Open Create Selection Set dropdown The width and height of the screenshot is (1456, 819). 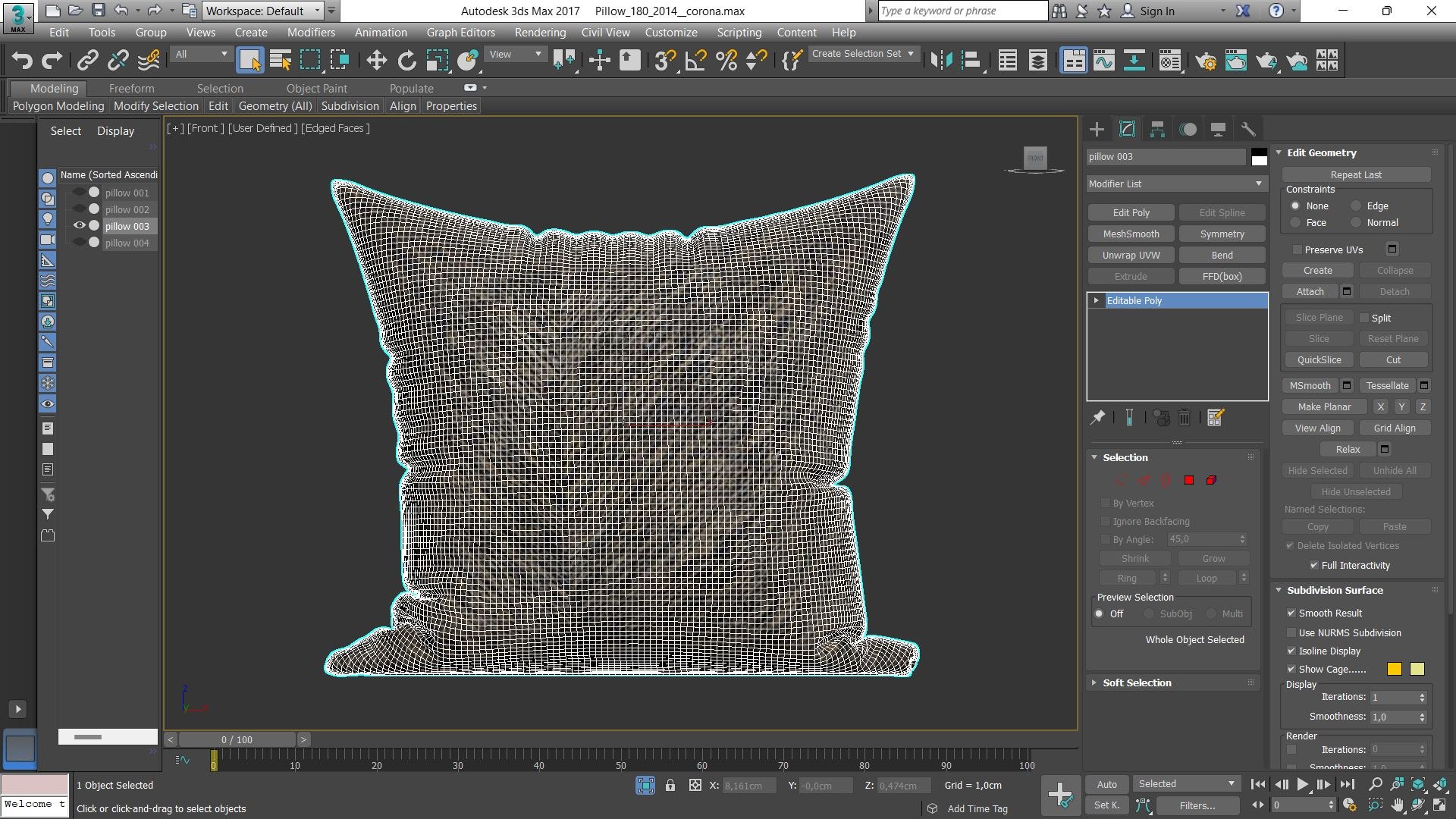(x=863, y=54)
